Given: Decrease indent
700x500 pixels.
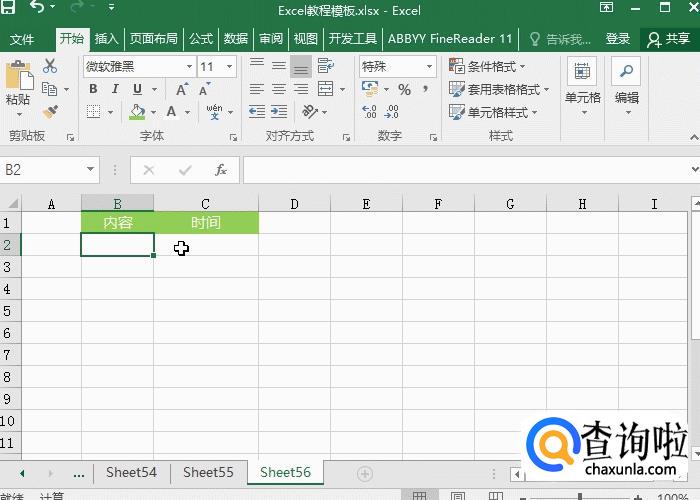Looking at the screenshot, I should click(257, 112).
